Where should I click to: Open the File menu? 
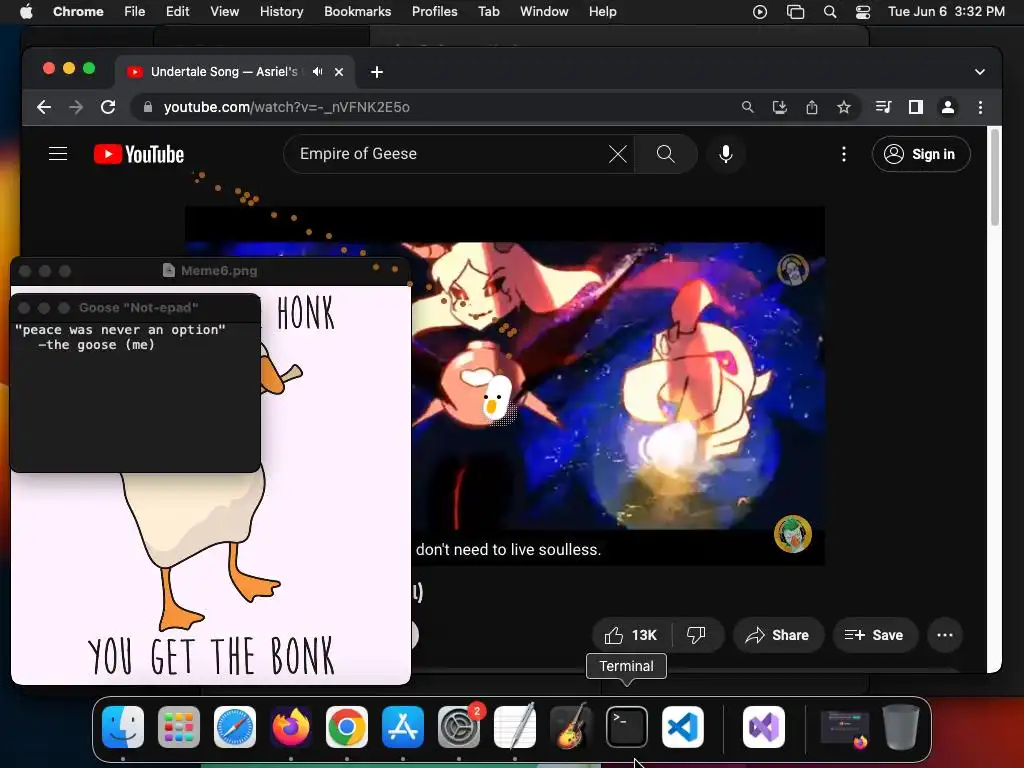point(135,12)
